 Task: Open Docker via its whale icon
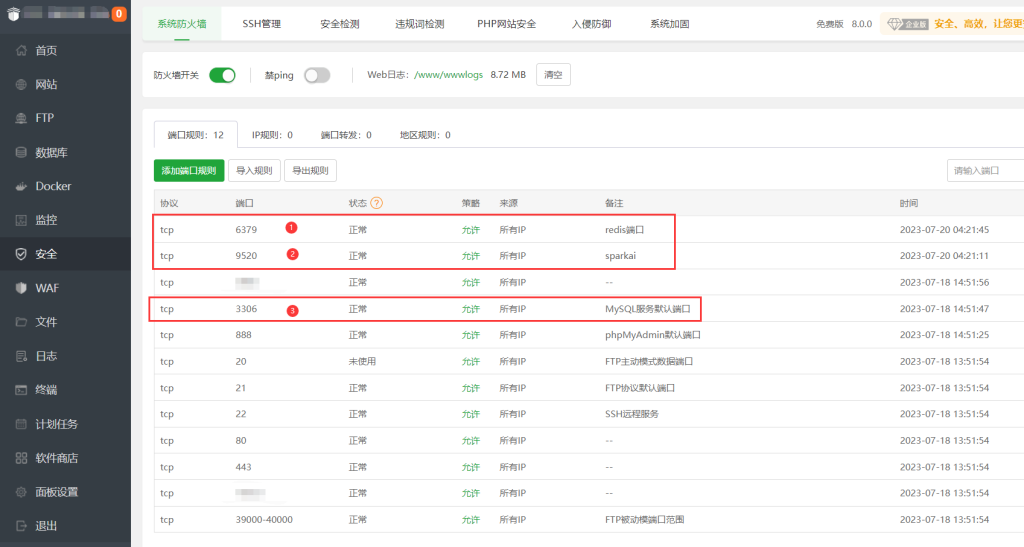tap(21, 186)
